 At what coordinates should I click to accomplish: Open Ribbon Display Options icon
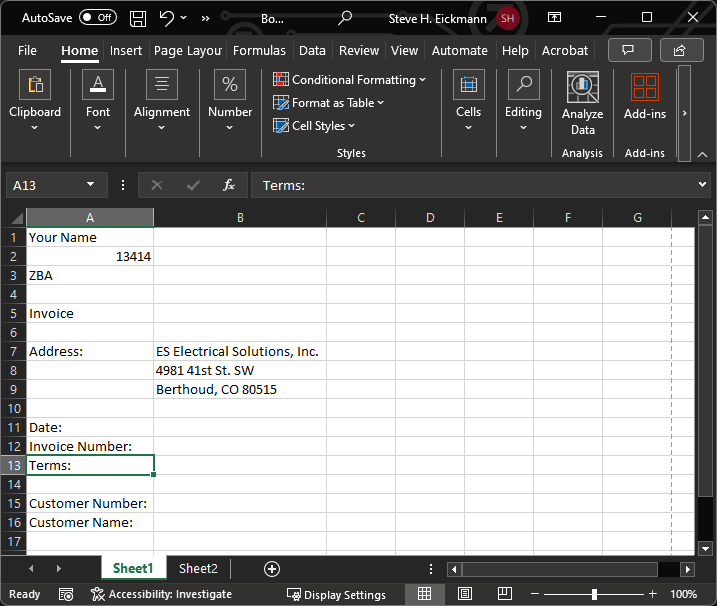[x=554, y=17]
